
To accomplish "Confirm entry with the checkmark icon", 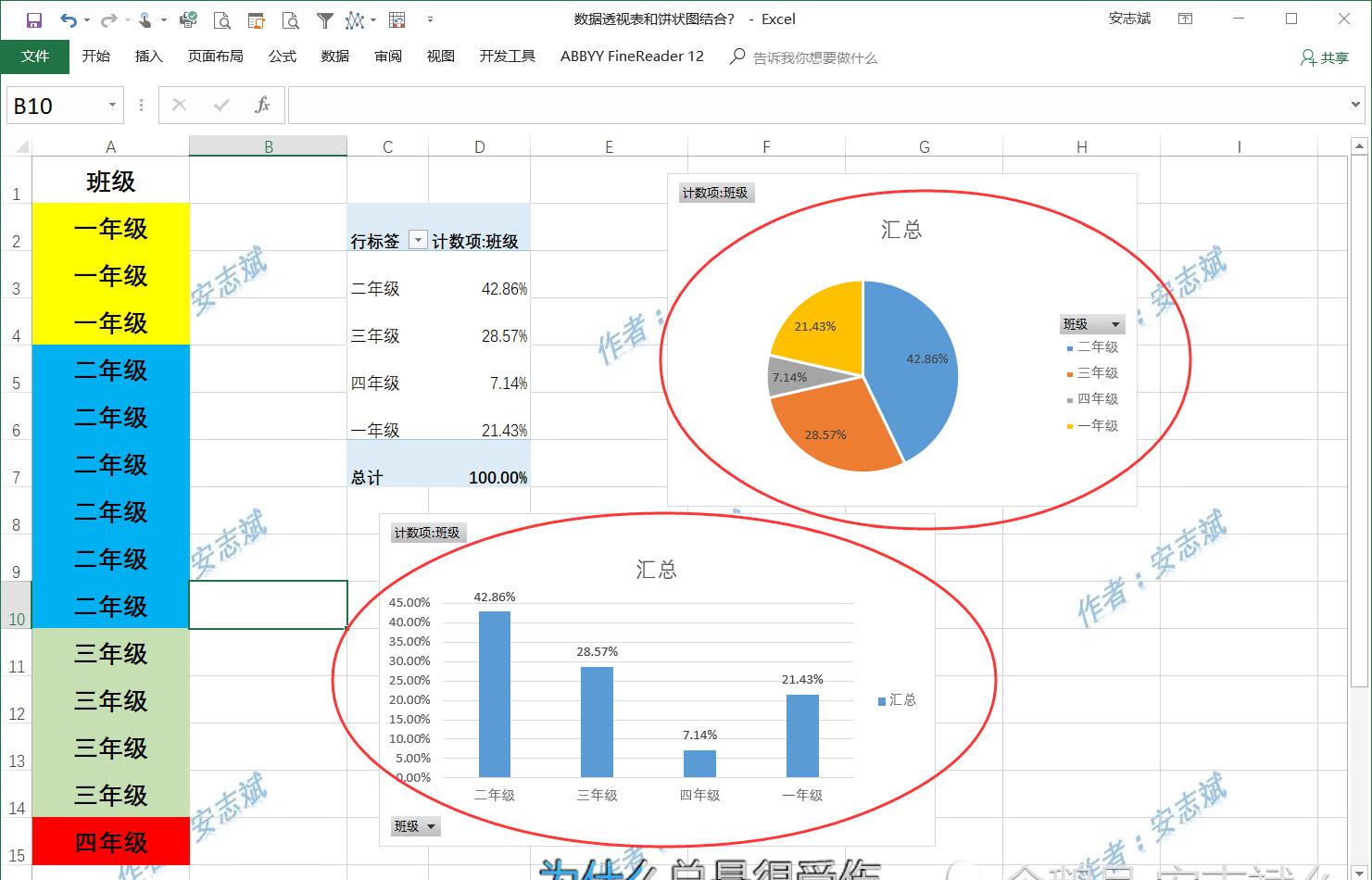I will (x=220, y=104).
